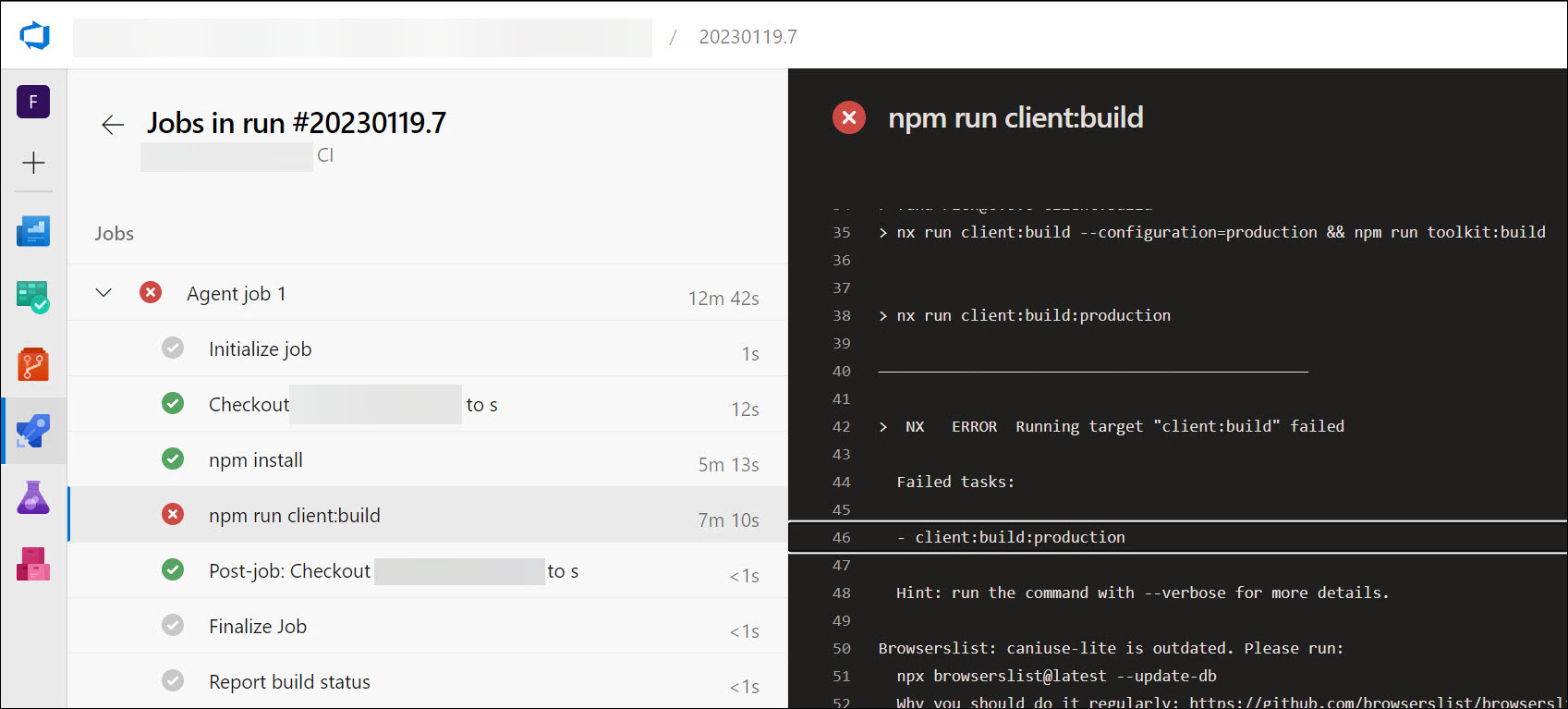Image resolution: width=1568 pixels, height=709 pixels.
Task: Click the 7m 10s duration value
Action: coord(728,520)
